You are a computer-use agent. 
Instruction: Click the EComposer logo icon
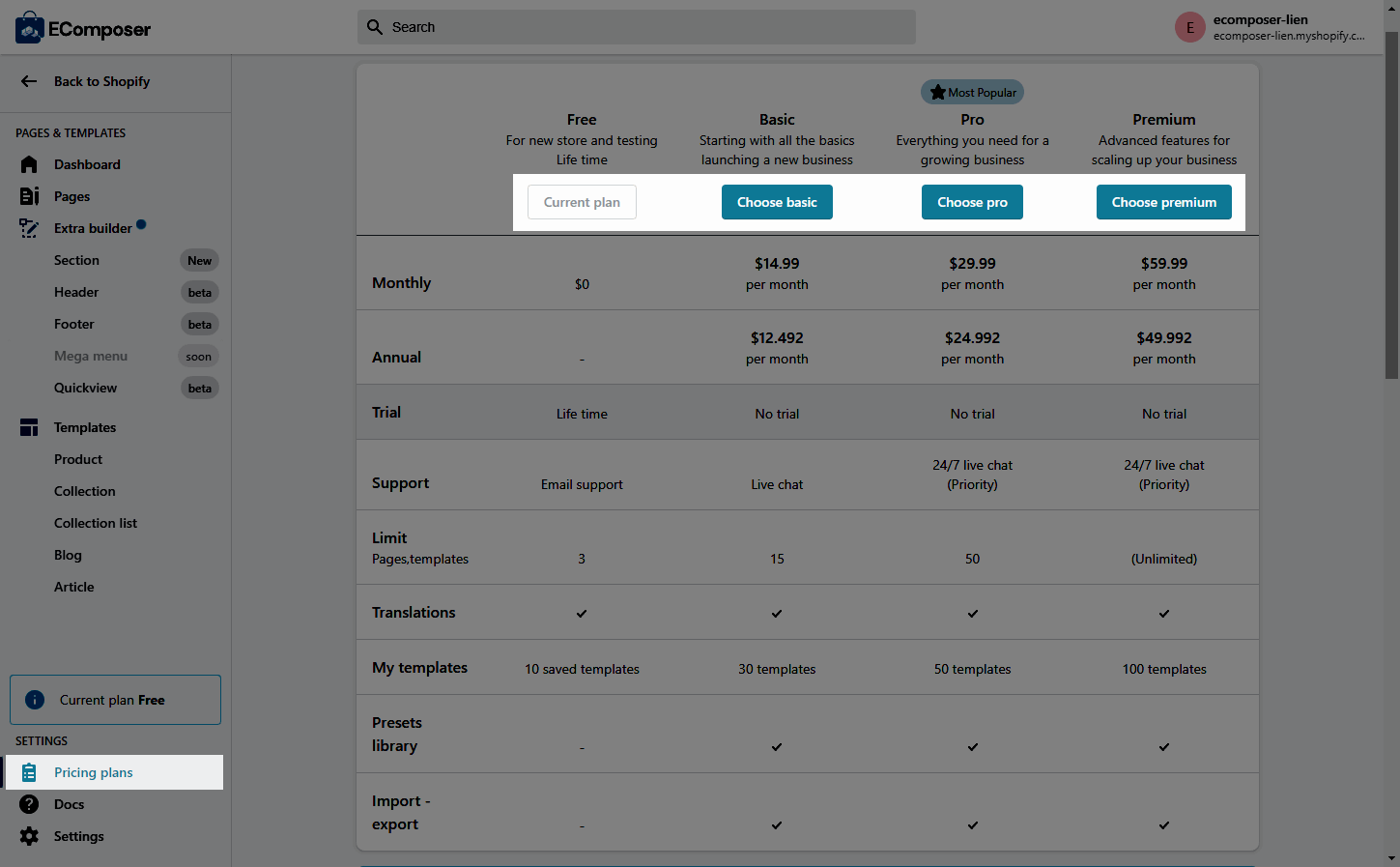[x=29, y=28]
